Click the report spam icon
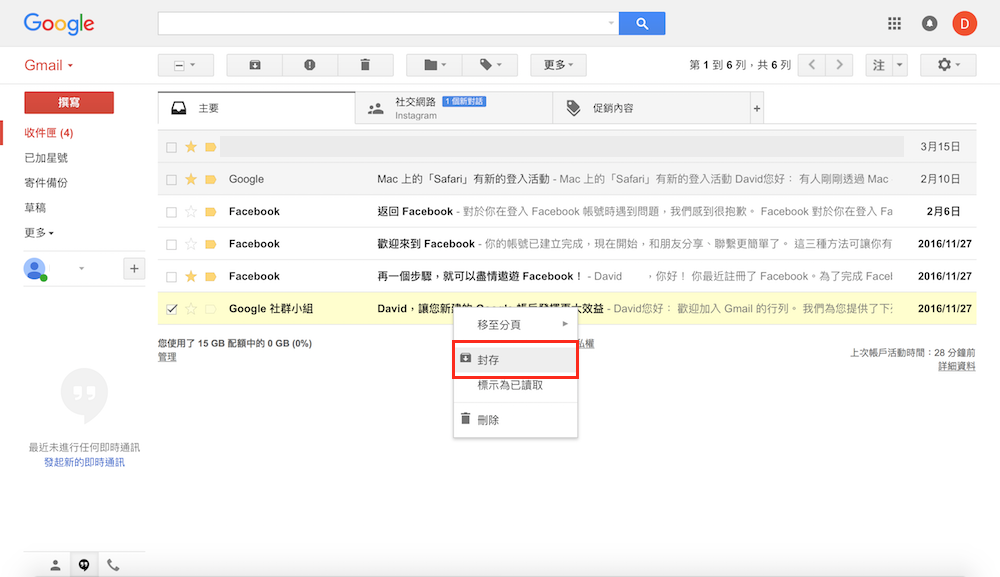 [310, 65]
